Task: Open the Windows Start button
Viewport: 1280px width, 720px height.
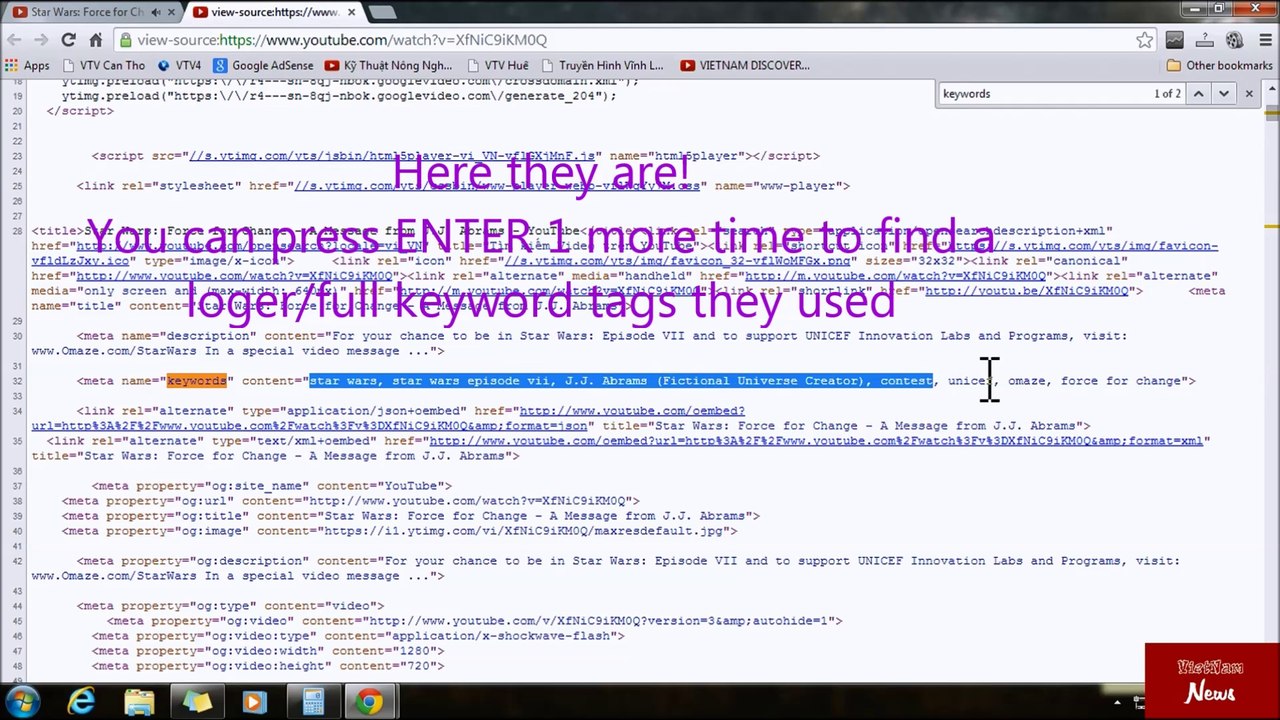Action: (22, 702)
